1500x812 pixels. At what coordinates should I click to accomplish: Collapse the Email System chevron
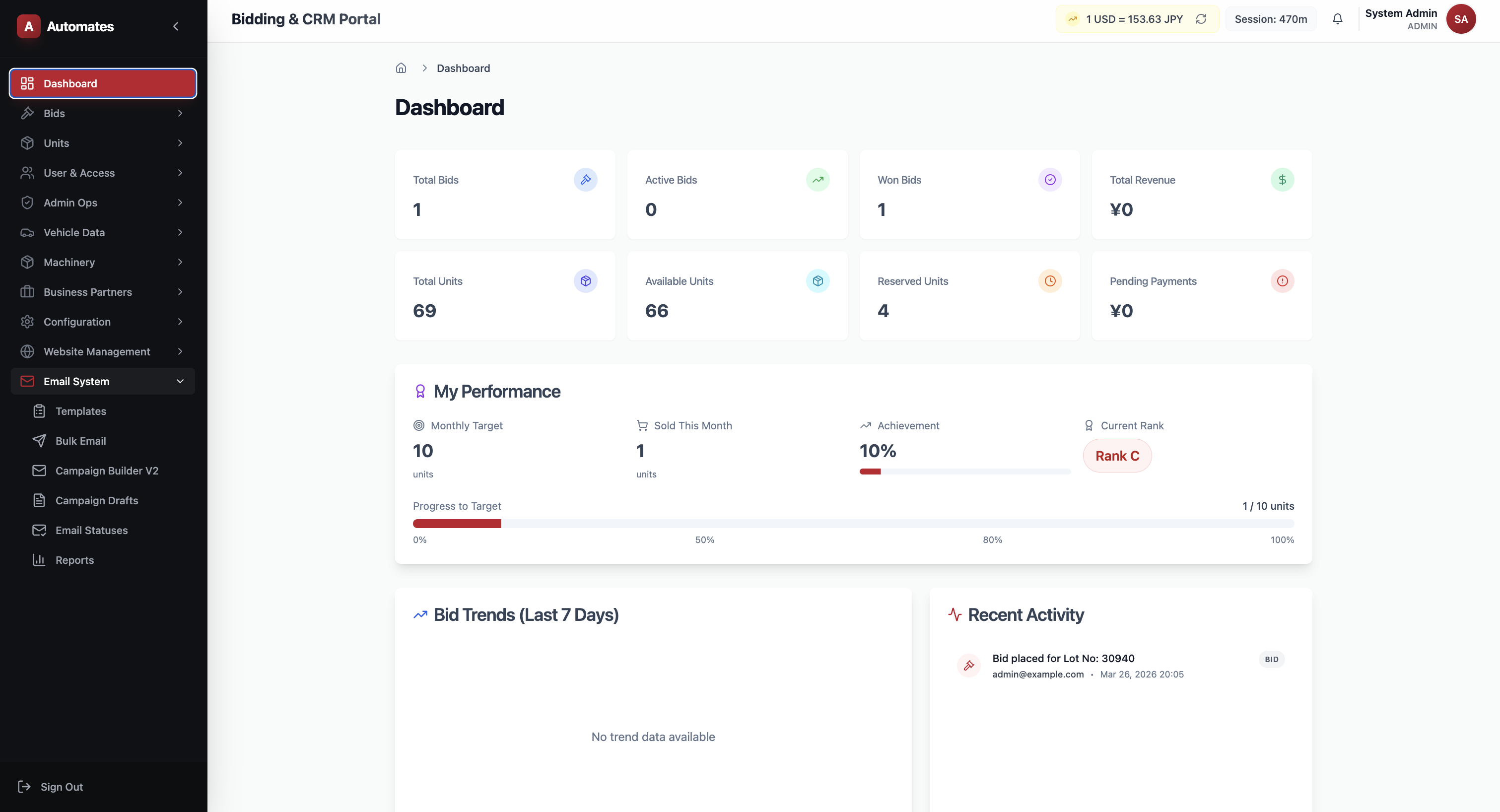[x=180, y=381]
